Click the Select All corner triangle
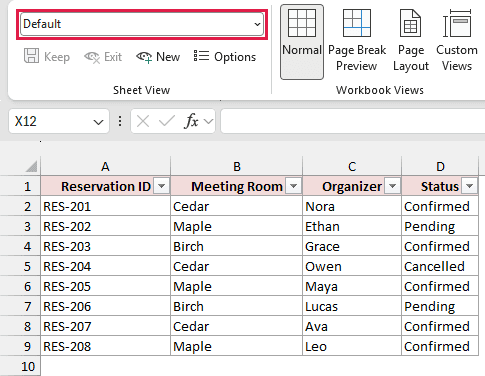Viewport: 485px width, 376px height. 31,166
